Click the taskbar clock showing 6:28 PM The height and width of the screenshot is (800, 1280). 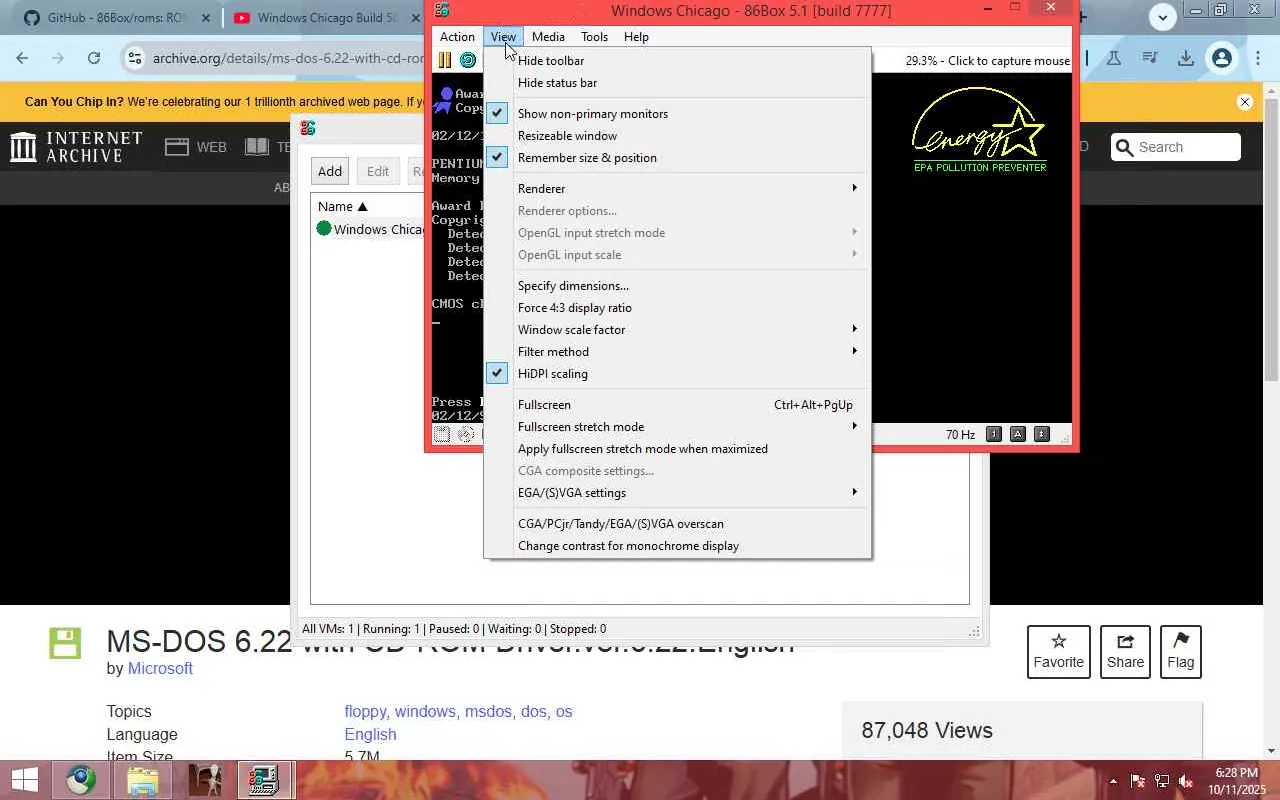tap(1238, 781)
